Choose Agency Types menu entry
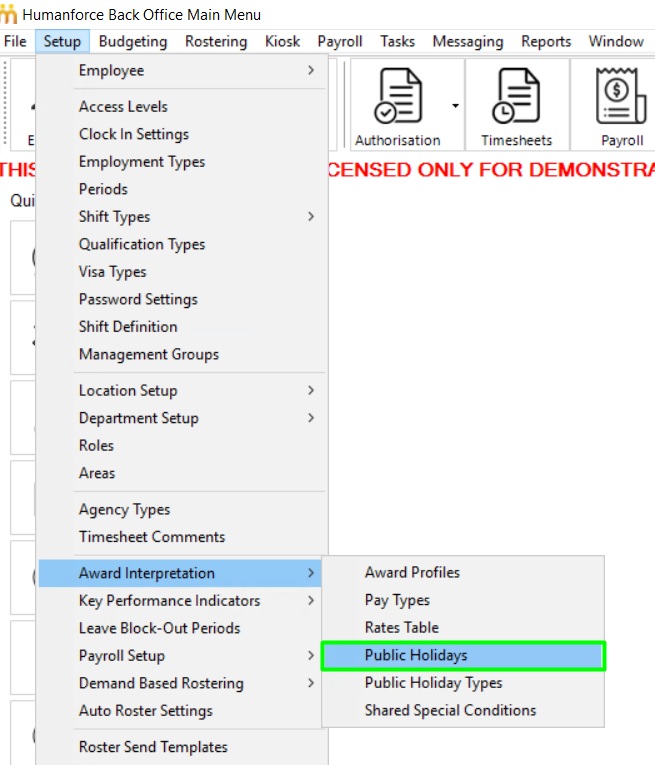Screen dimensions: 655x765 180,509
